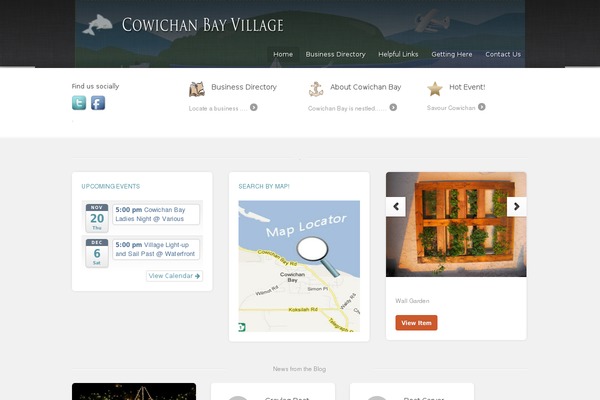600x400 pixels.
Task: Click 'Cowichan Bay is nestled' text
Action: 347,109
